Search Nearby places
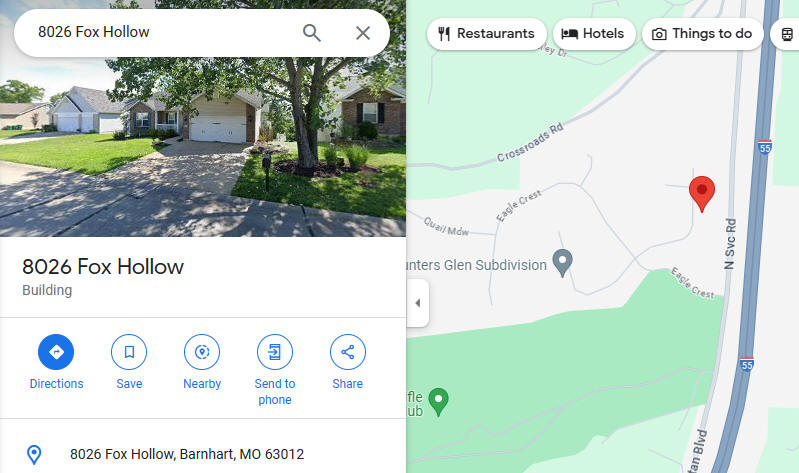 coord(202,362)
